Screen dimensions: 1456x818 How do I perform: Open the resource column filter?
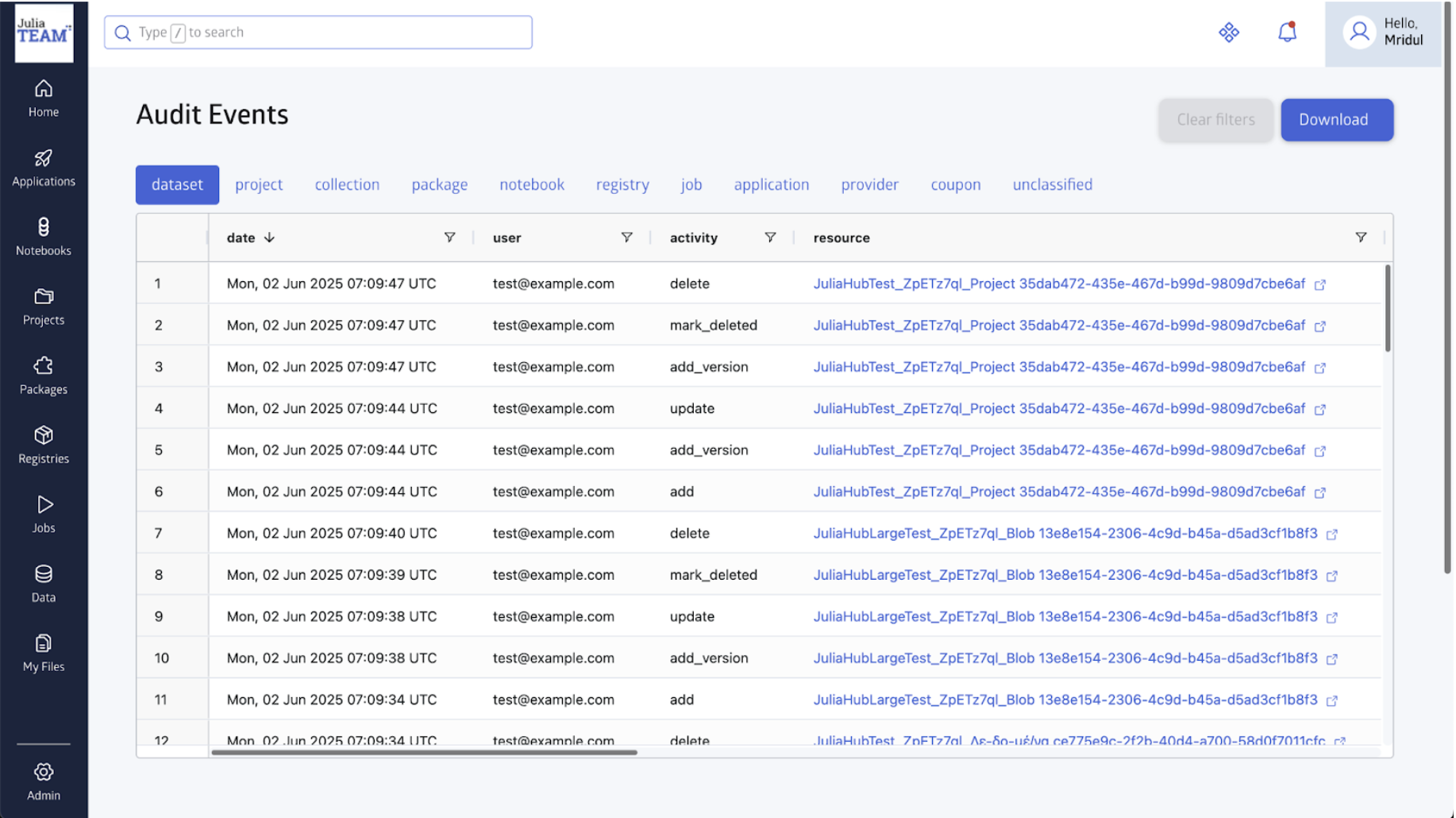coord(1360,237)
